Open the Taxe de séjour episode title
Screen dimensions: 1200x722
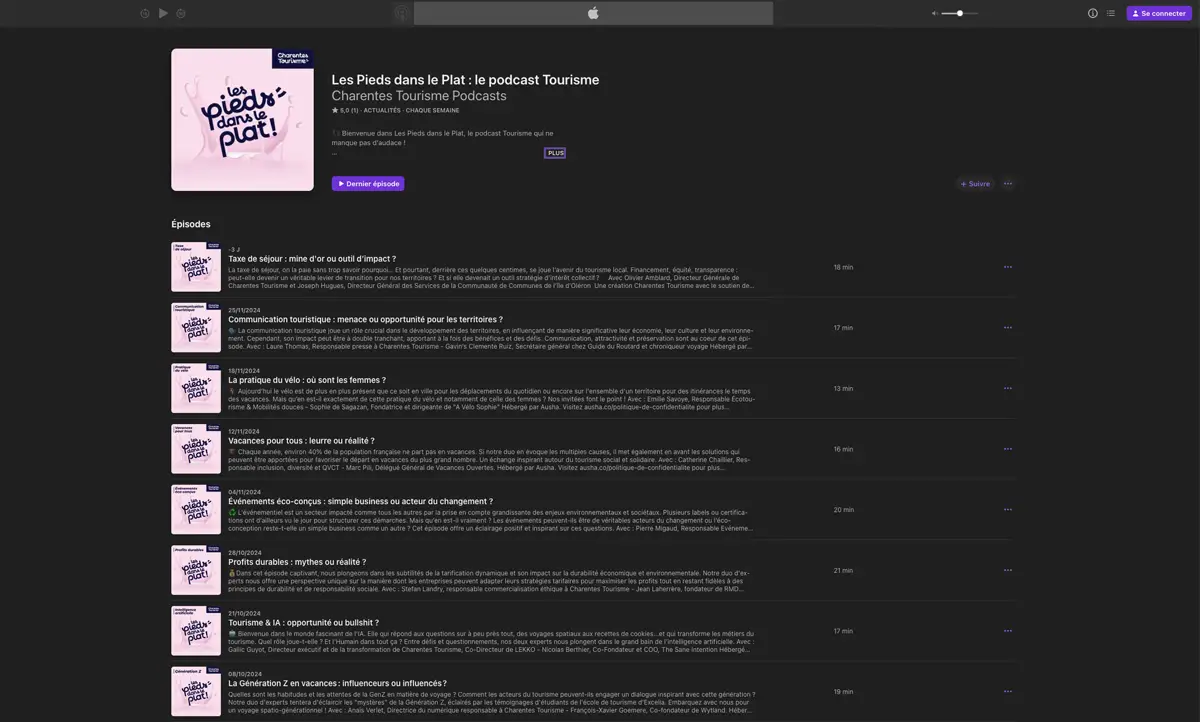(x=312, y=259)
